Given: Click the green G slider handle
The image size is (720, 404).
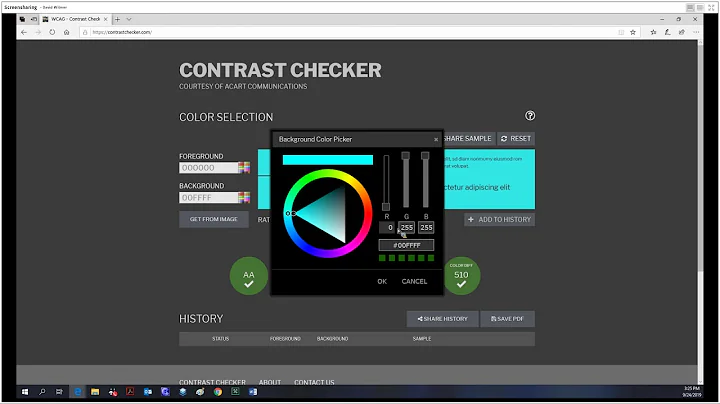Looking at the screenshot, I should click(x=405, y=156).
